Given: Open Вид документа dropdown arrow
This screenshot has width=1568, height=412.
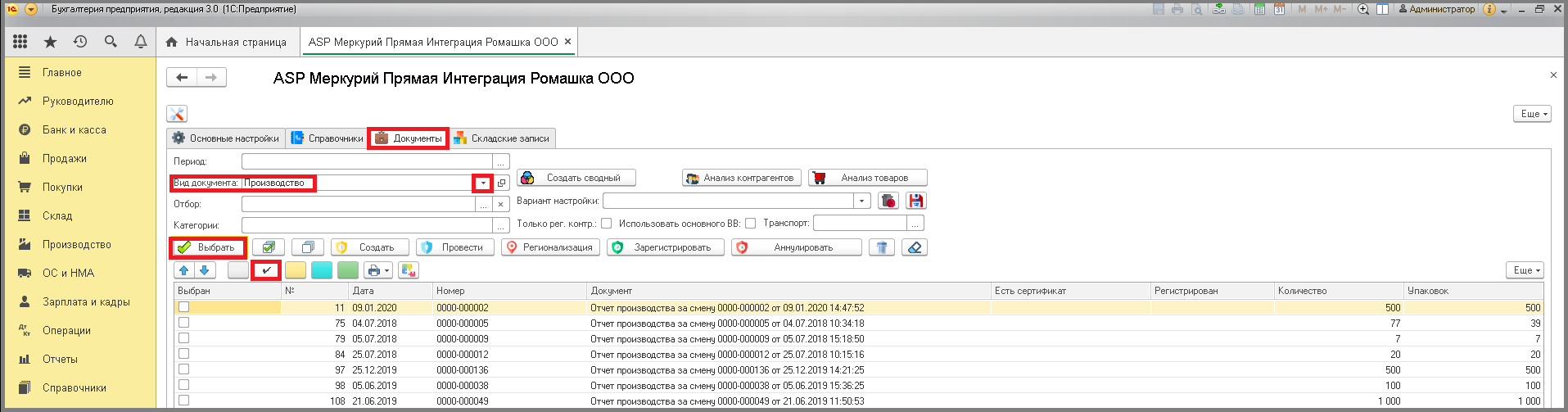Looking at the screenshot, I should click(x=483, y=183).
